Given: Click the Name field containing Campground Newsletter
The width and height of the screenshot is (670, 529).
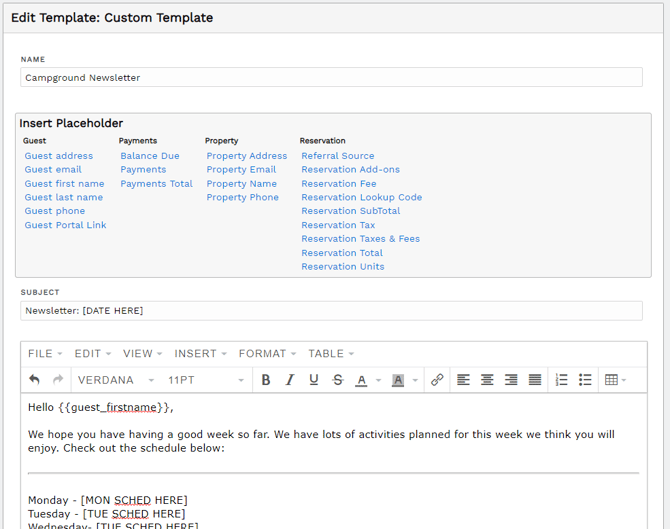Looking at the screenshot, I should (331, 77).
